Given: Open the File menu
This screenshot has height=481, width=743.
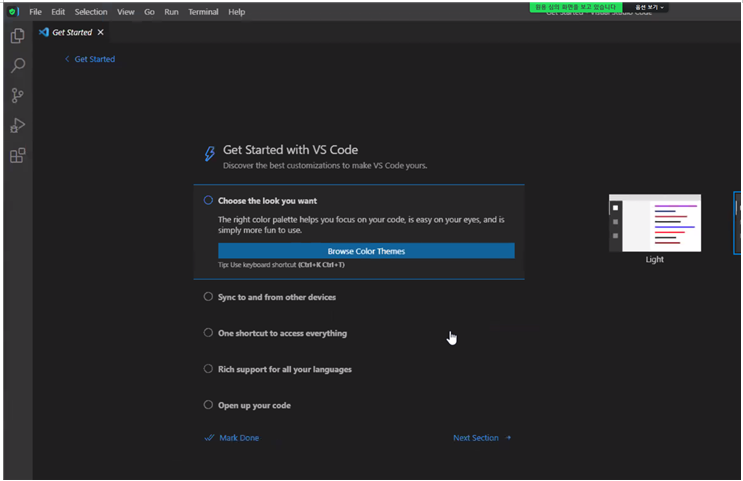Looking at the screenshot, I should click(36, 12).
